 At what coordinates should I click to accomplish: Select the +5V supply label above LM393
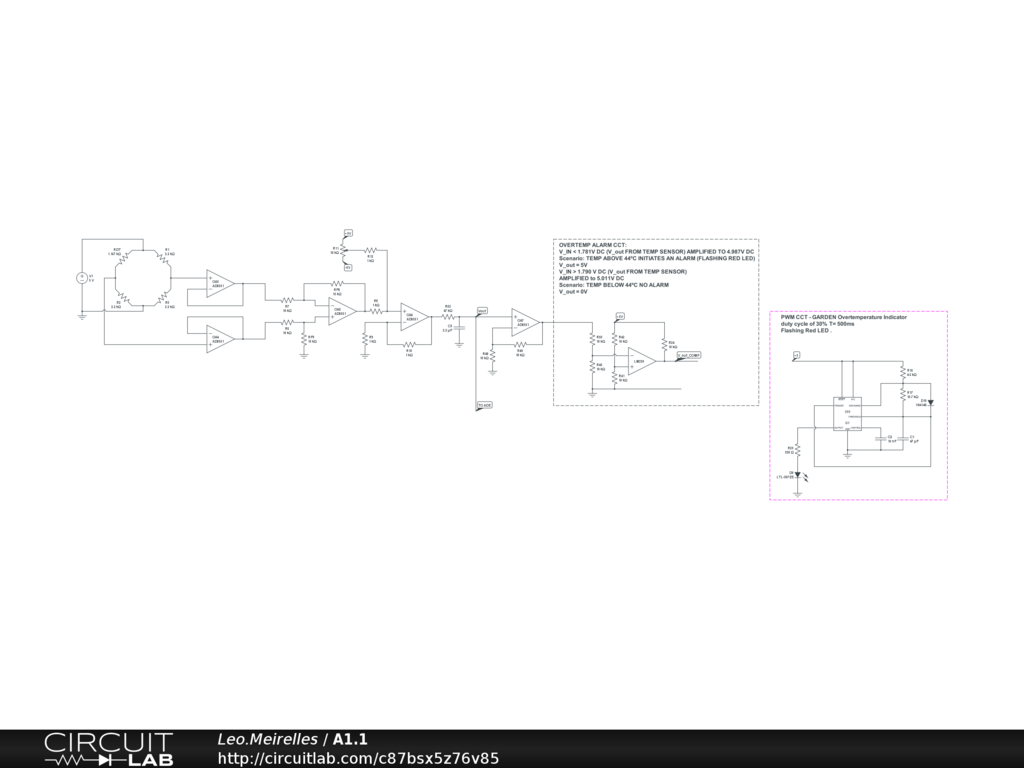coord(620,315)
